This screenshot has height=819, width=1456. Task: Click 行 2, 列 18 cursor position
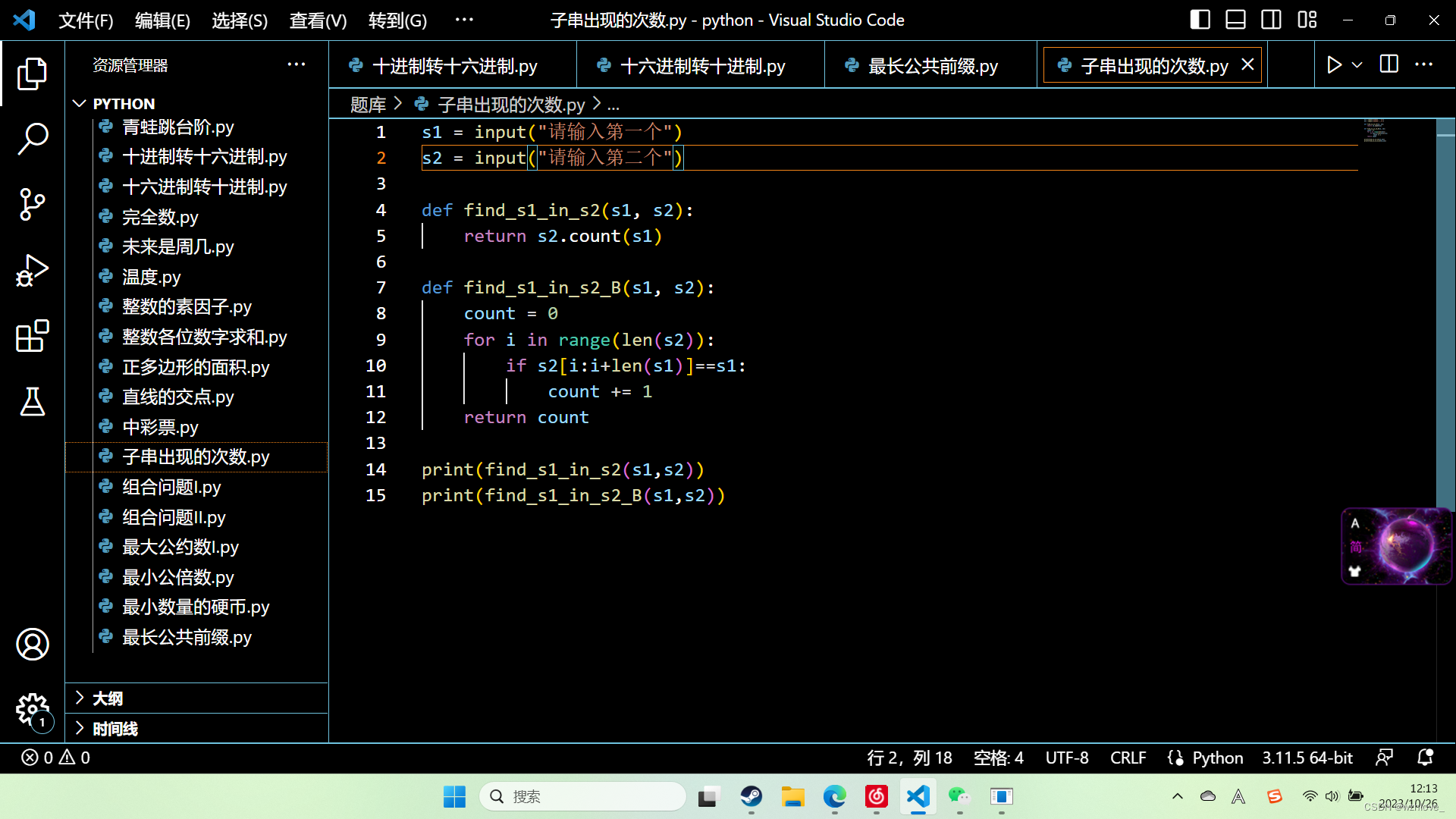click(909, 758)
